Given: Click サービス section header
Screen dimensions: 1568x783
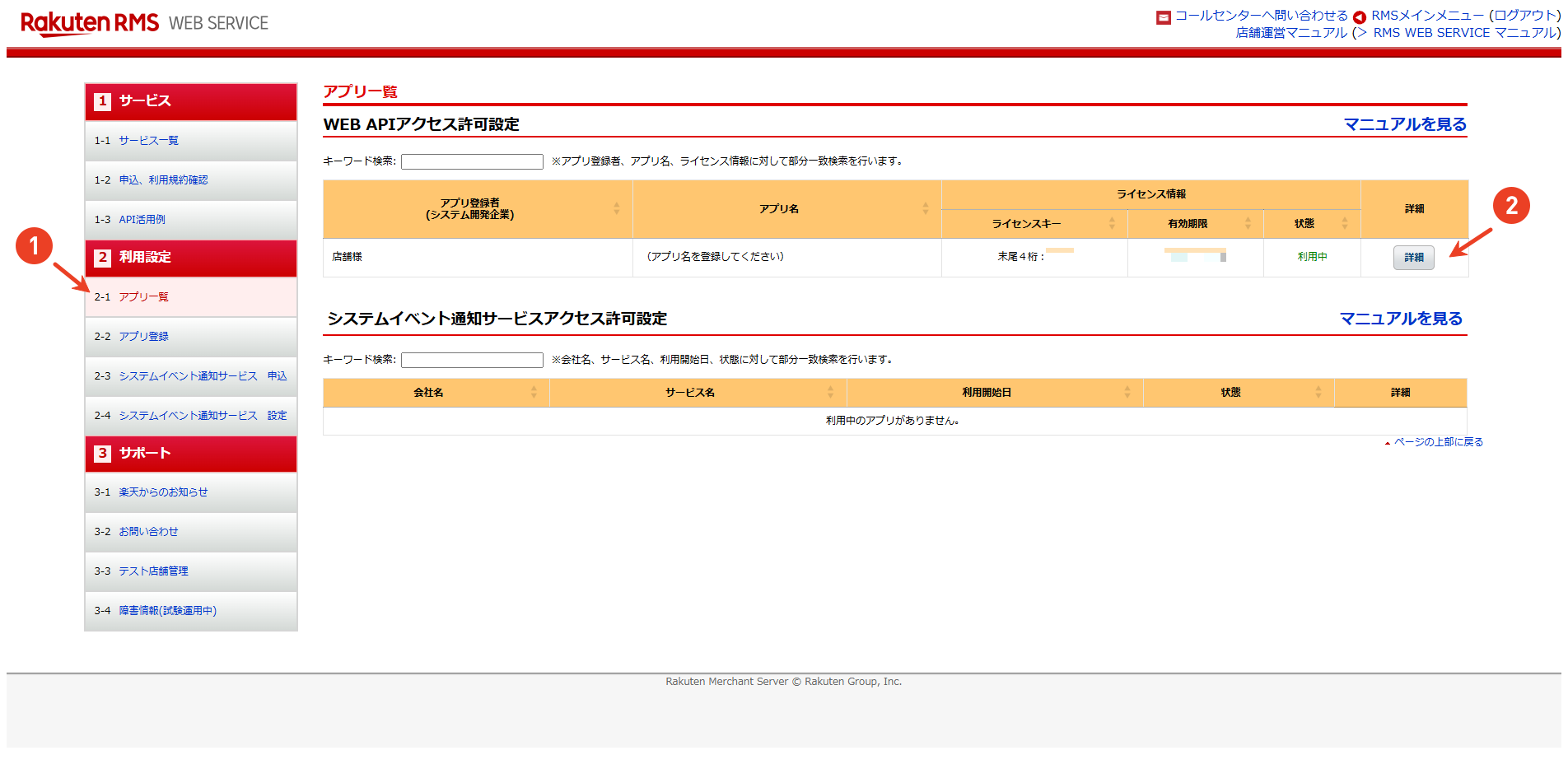Looking at the screenshot, I should pos(191,101).
